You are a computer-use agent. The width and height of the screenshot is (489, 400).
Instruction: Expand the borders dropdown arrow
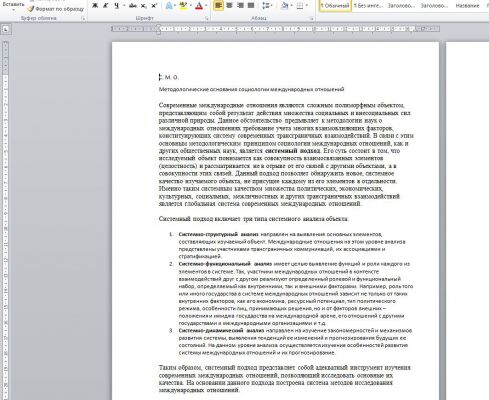point(307,5)
